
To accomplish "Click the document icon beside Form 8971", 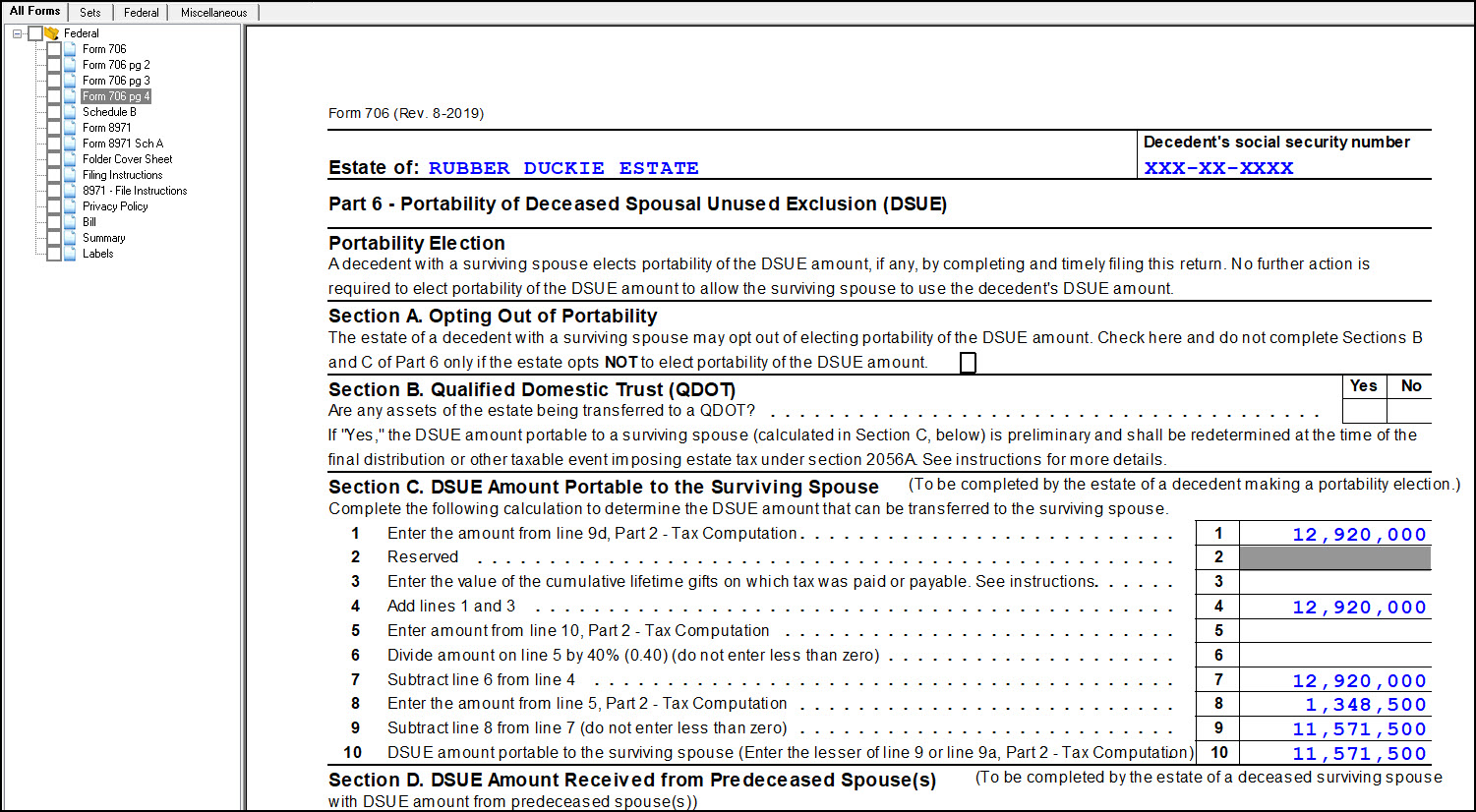I will [70, 128].
